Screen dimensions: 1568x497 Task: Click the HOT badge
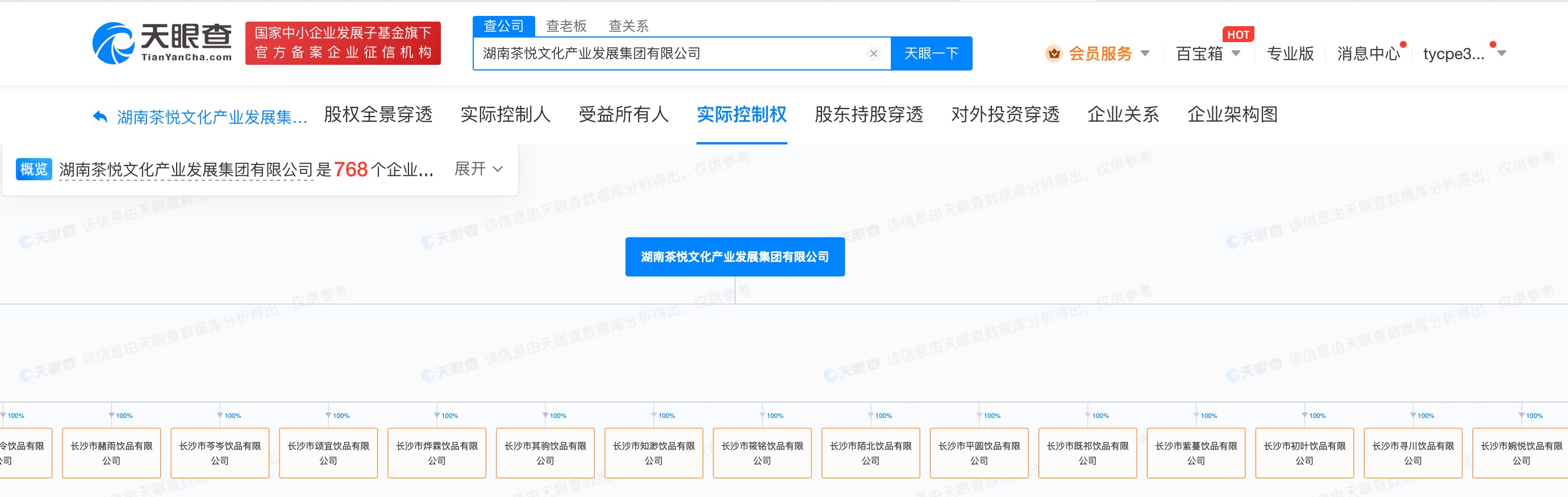click(x=1238, y=35)
